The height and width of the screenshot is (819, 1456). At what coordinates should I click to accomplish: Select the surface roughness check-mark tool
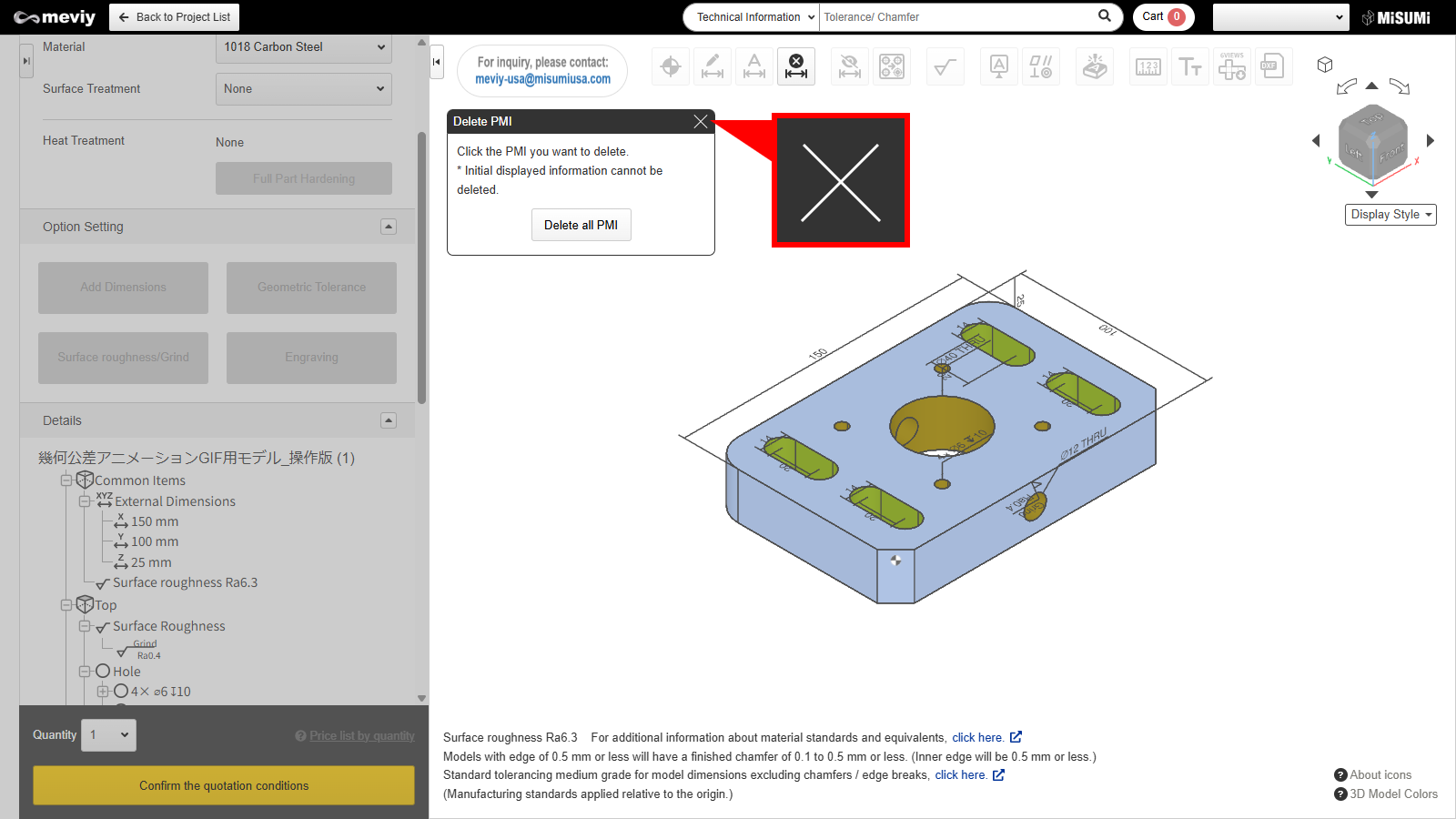click(945, 66)
